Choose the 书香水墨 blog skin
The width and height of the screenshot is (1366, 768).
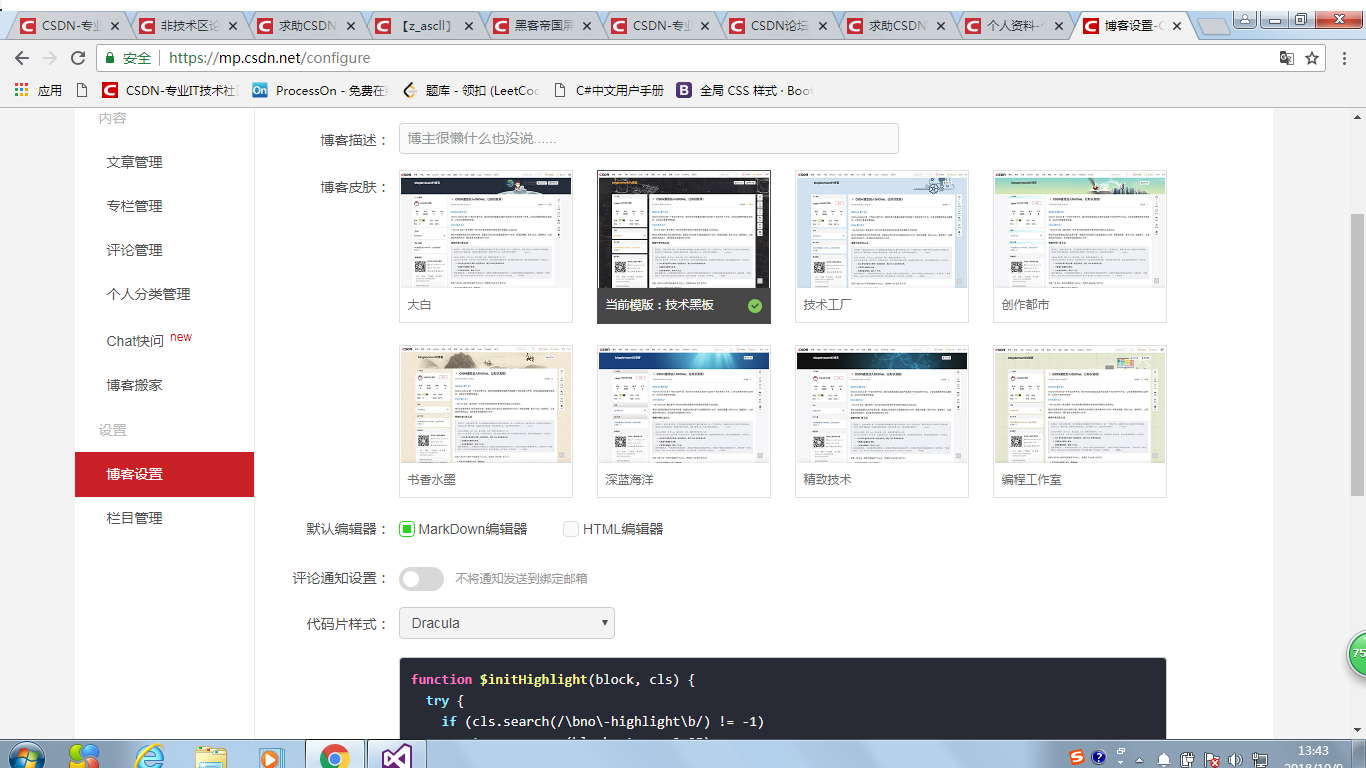[x=486, y=421]
